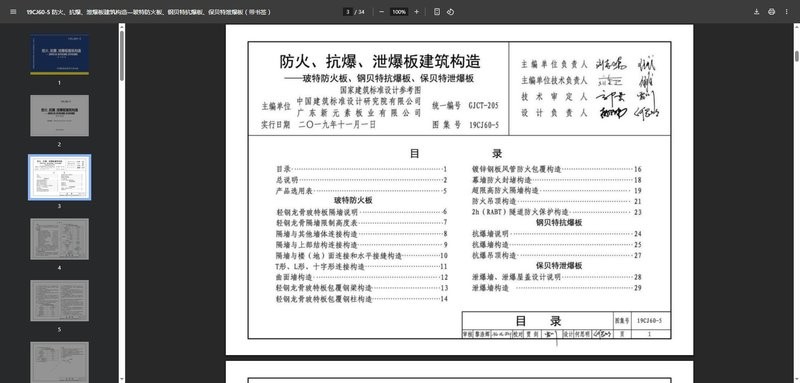Click the zoom in plus button

(x=416, y=12)
